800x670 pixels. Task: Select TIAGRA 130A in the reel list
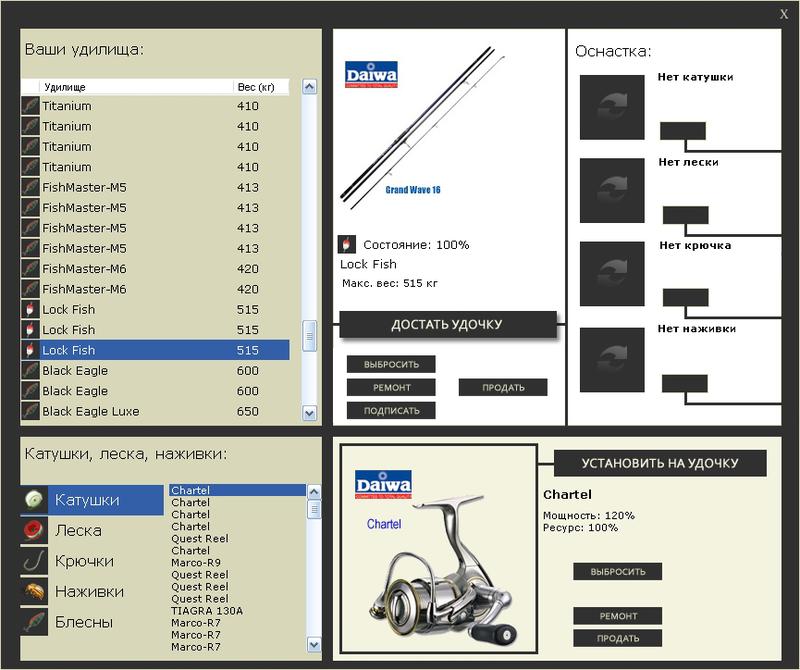click(237, 611)
